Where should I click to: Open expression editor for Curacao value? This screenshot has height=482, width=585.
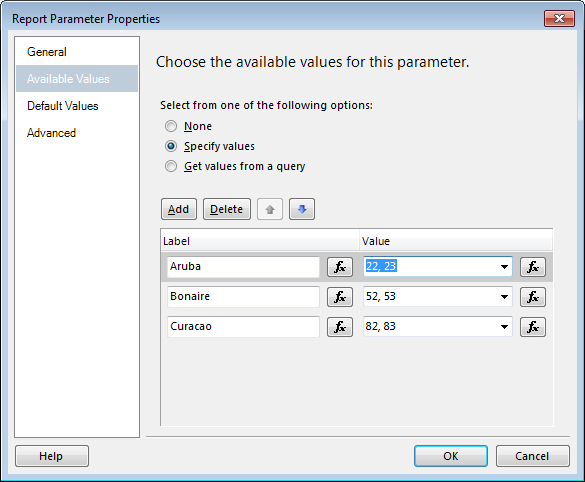tap(533, 327)
